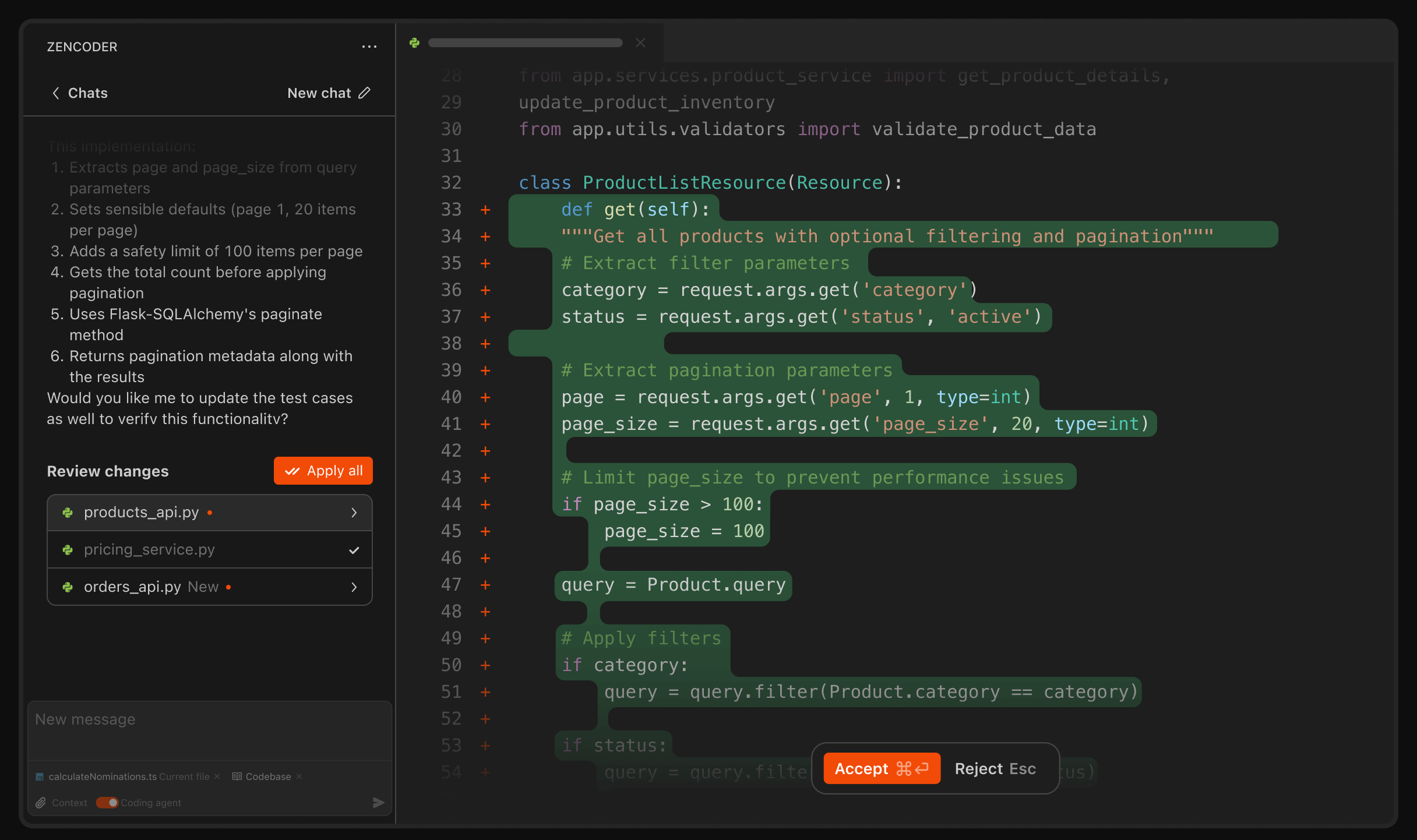
Task: Click the green plus icon on products_api.py
Action: pyautogui.click(x=68, y=512)
